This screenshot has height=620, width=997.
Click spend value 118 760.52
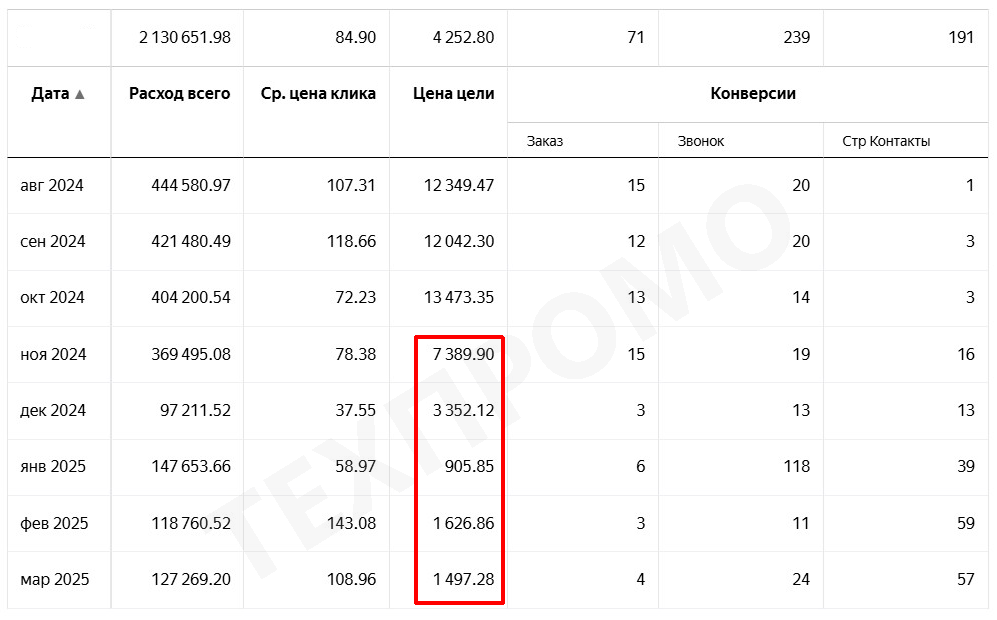[x=191, y=523]
